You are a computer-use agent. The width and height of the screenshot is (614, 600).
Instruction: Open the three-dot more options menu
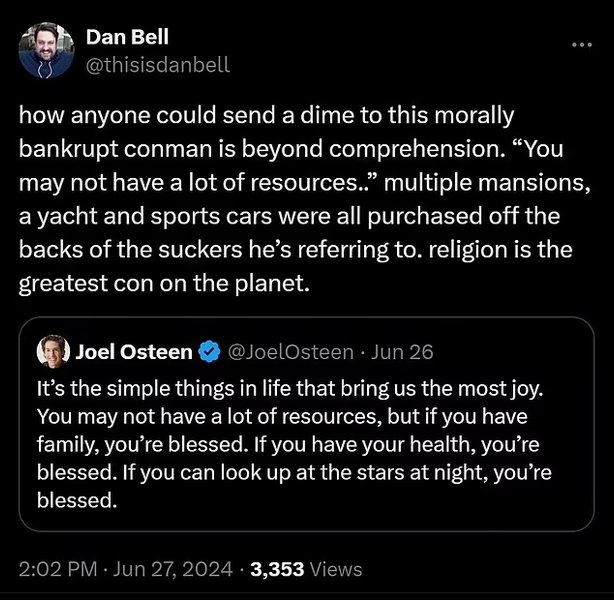click(x=581, y=46)
